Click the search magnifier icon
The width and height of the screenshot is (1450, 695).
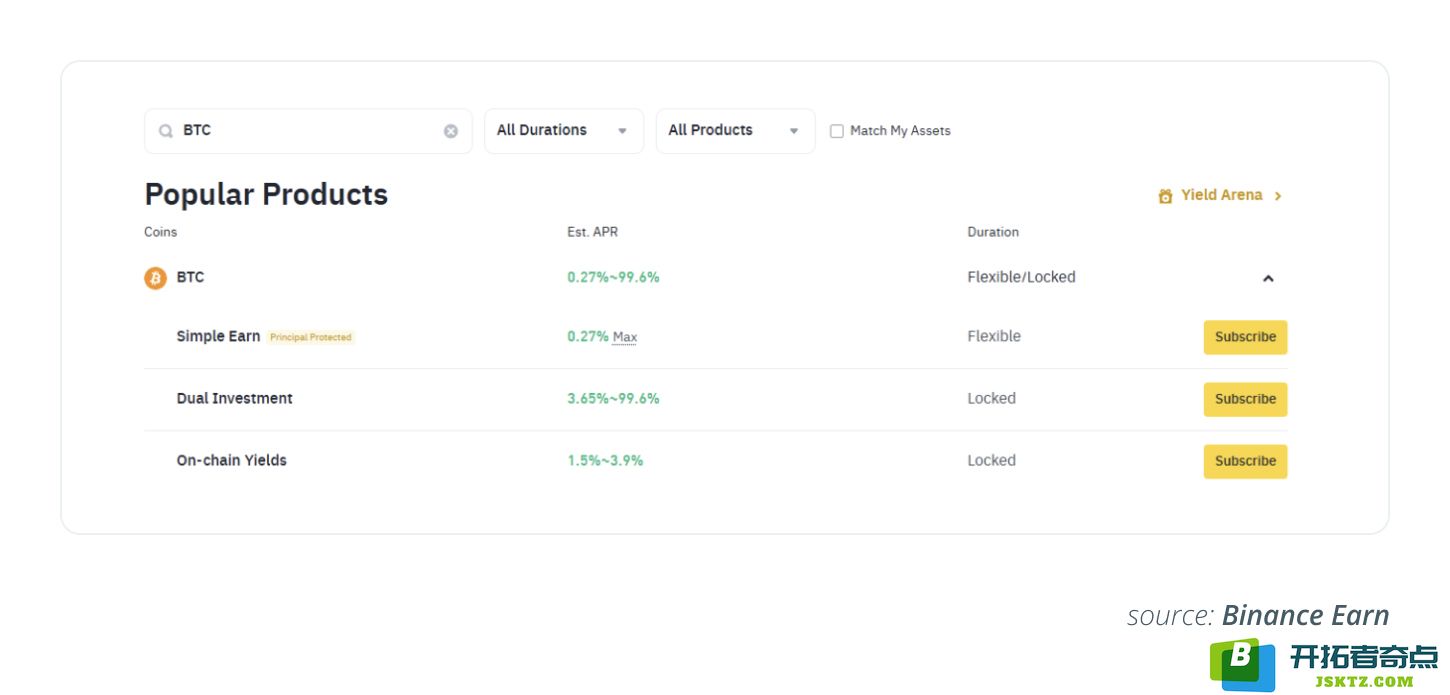click(x=166, y=131)
